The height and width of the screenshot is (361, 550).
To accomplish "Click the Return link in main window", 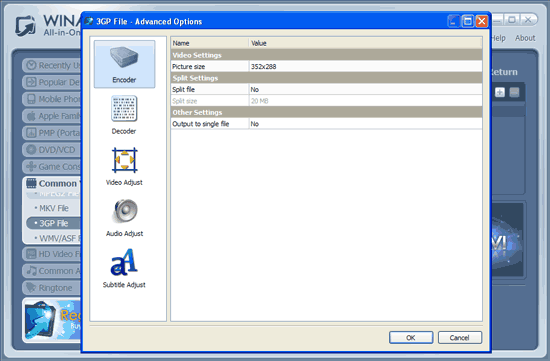I will (504, 72).
